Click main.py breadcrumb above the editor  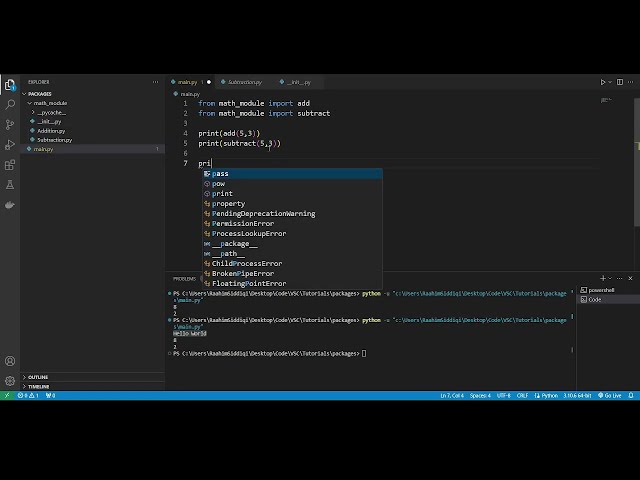click(187, 94)
